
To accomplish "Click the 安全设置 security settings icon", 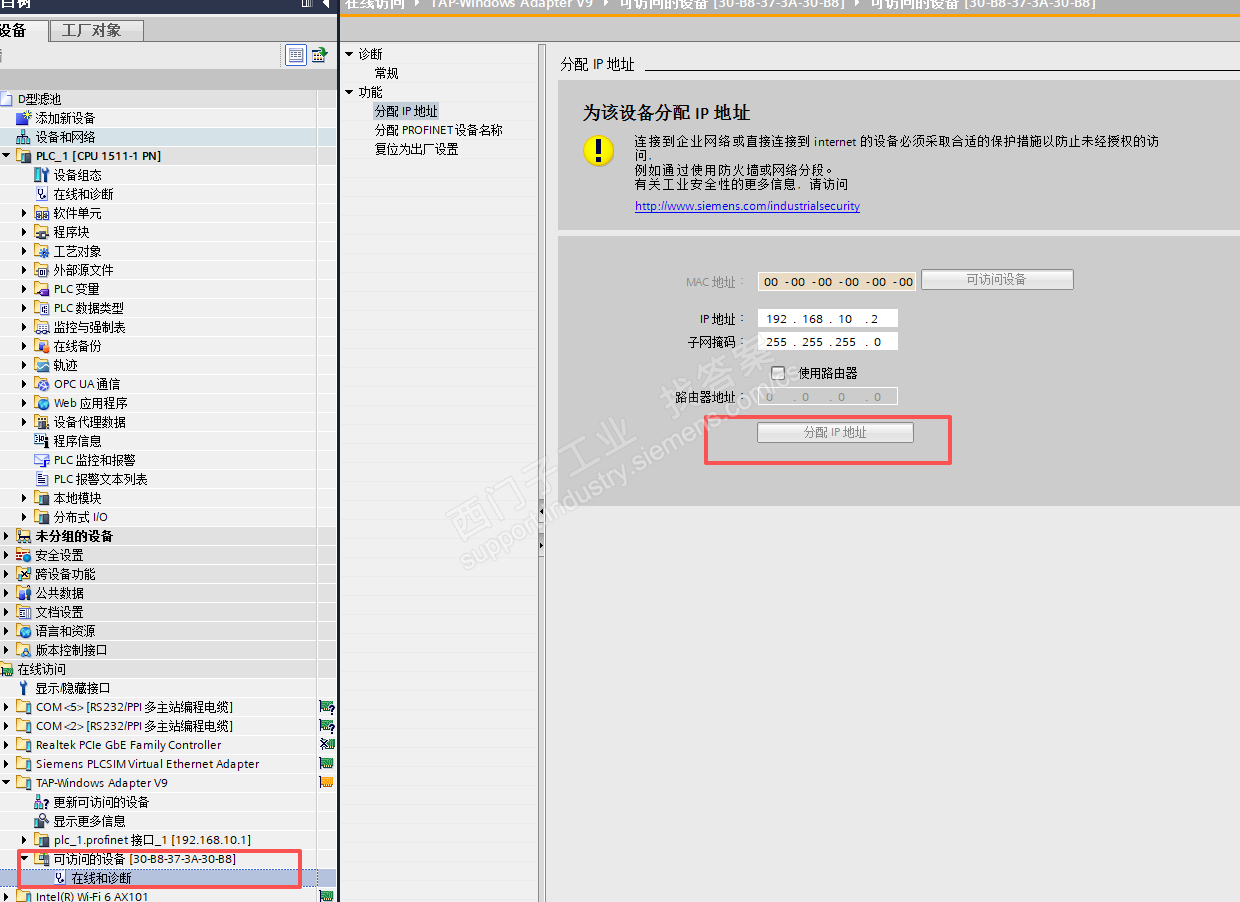I will pyautogui.click(x=24, y=555).
